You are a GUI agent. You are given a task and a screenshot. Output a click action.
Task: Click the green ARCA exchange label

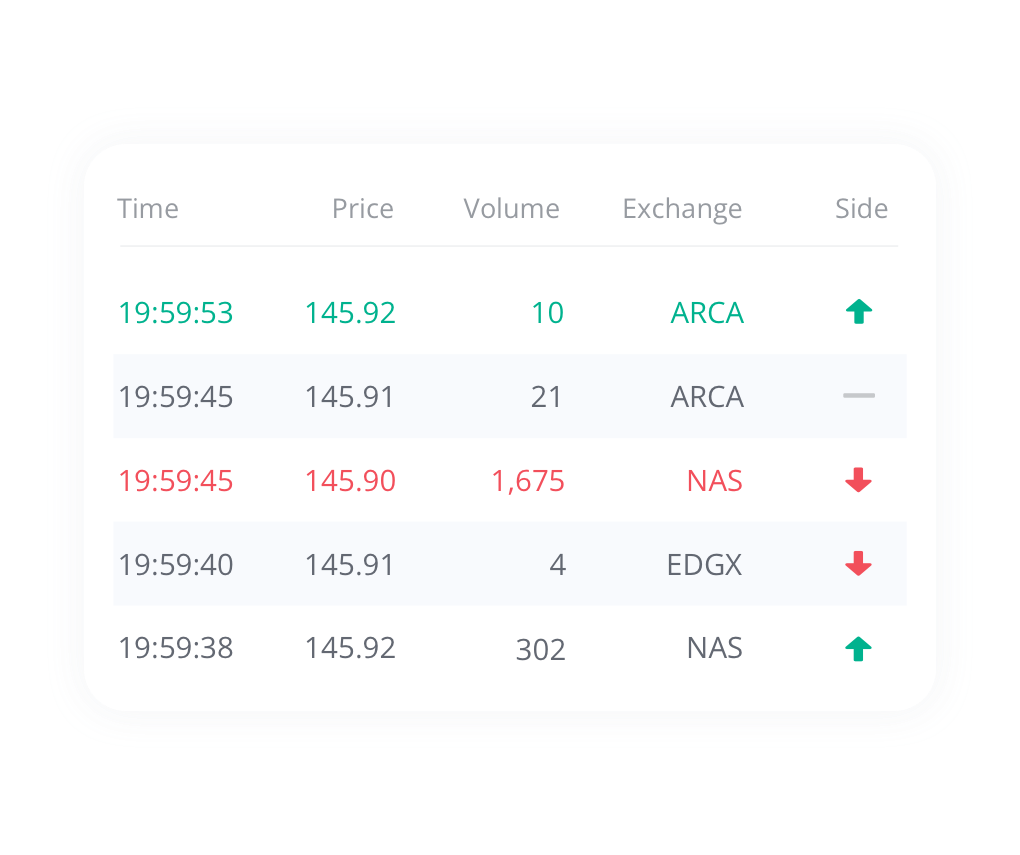pos(707,313)
